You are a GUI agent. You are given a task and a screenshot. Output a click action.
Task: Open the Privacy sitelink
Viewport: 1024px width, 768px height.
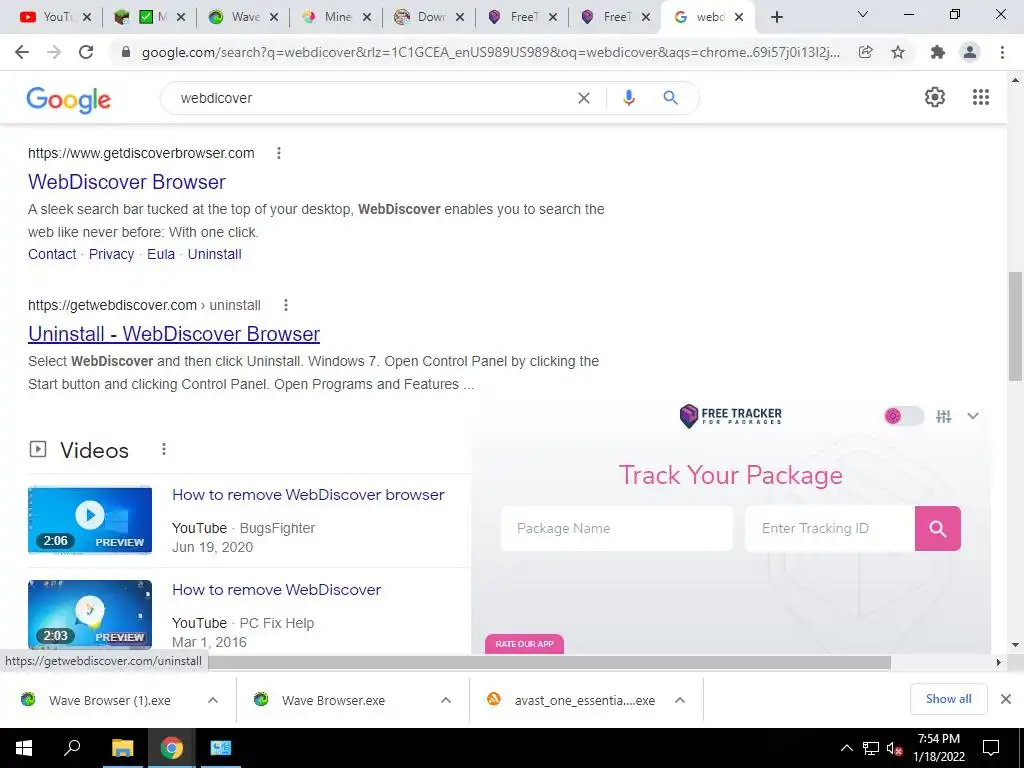pyautogui.click(x=111, y=254)
